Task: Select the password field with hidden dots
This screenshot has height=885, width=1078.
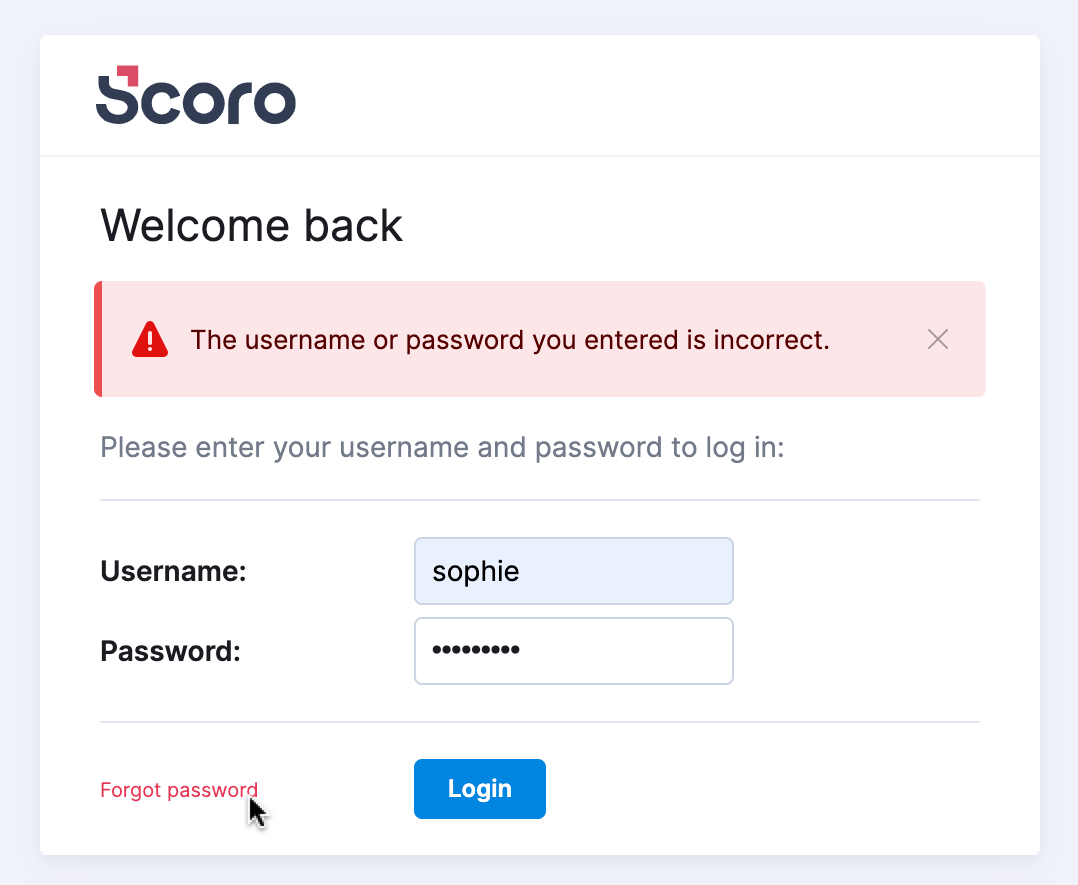Action: 574,651
